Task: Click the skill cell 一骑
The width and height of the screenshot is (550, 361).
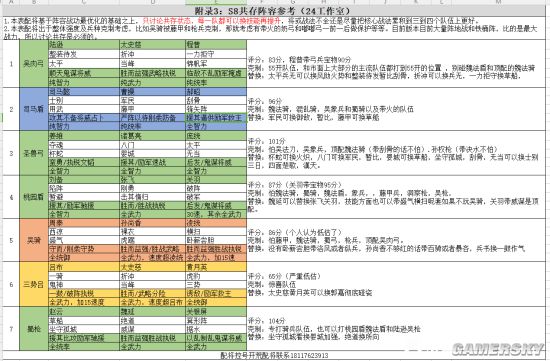Action: coord(84,276)
